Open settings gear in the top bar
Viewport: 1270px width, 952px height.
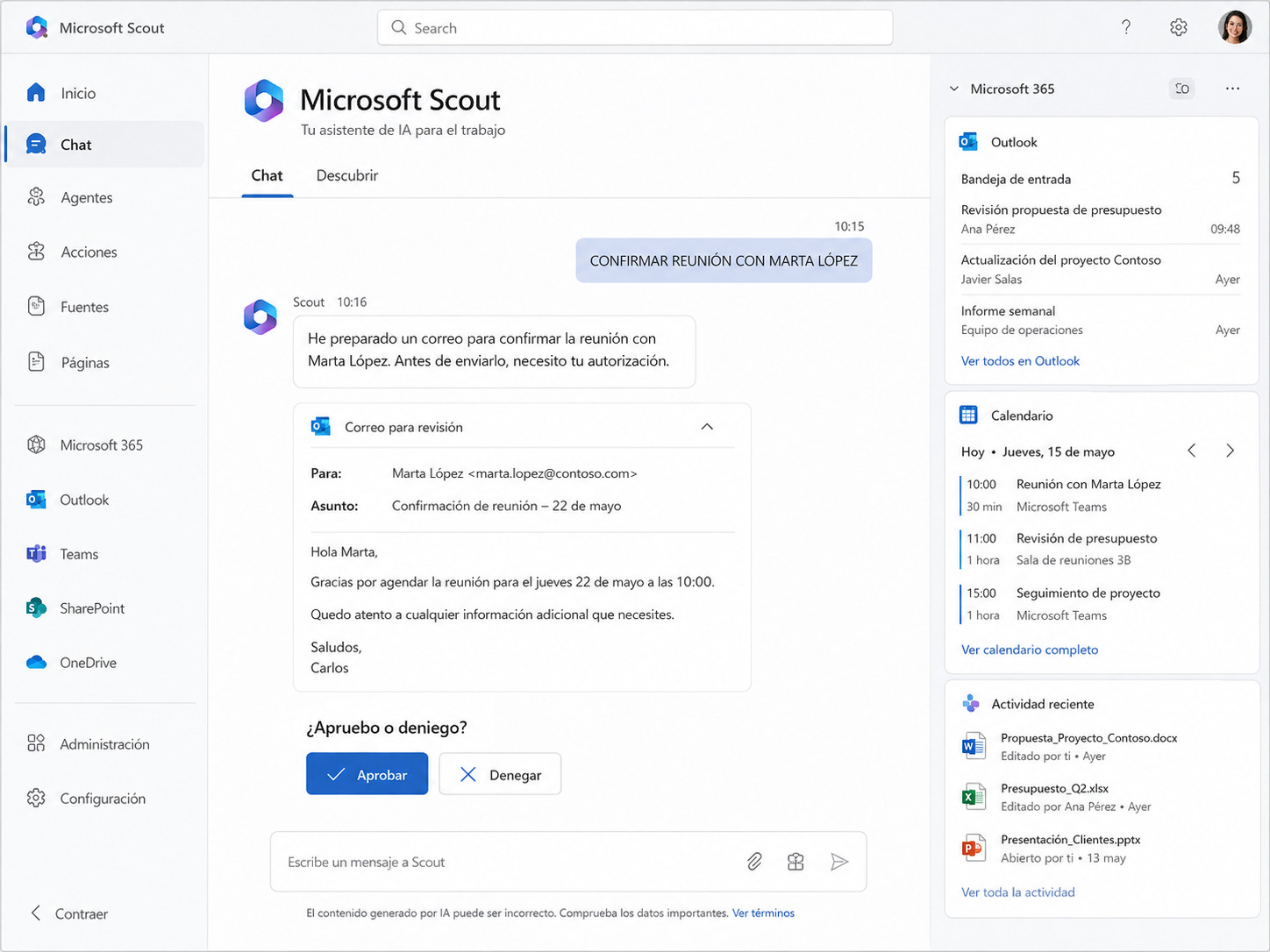(1179, 27)
